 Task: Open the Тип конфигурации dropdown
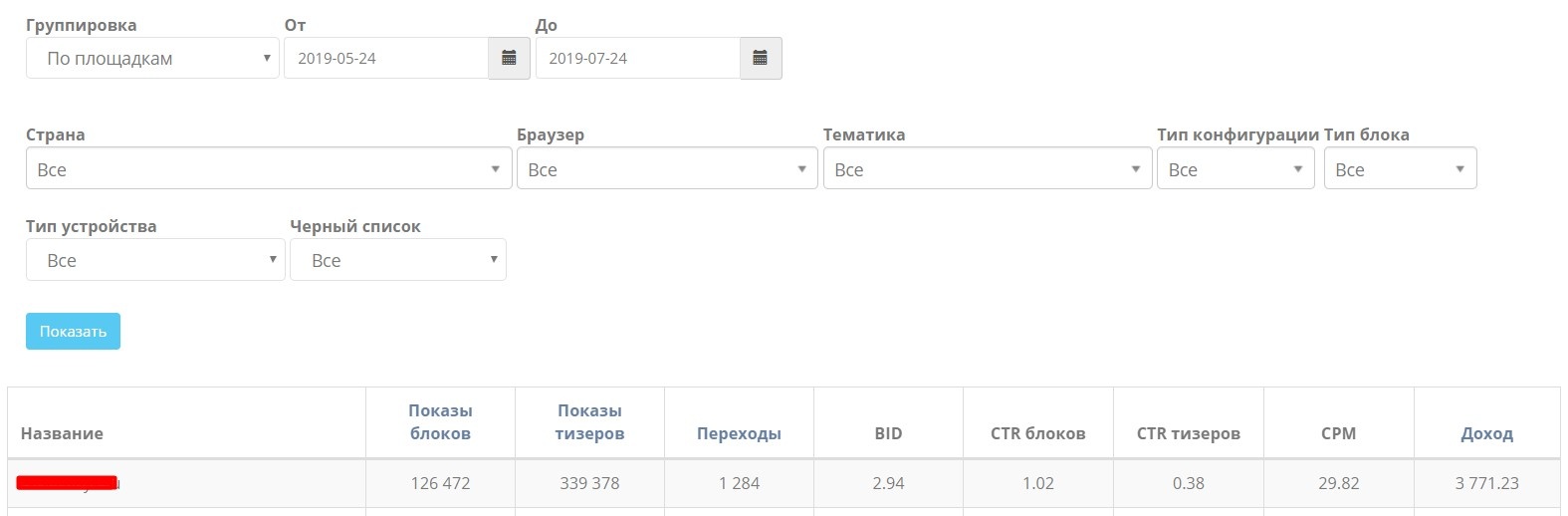pyautogui.click(x=1235, y=168)
